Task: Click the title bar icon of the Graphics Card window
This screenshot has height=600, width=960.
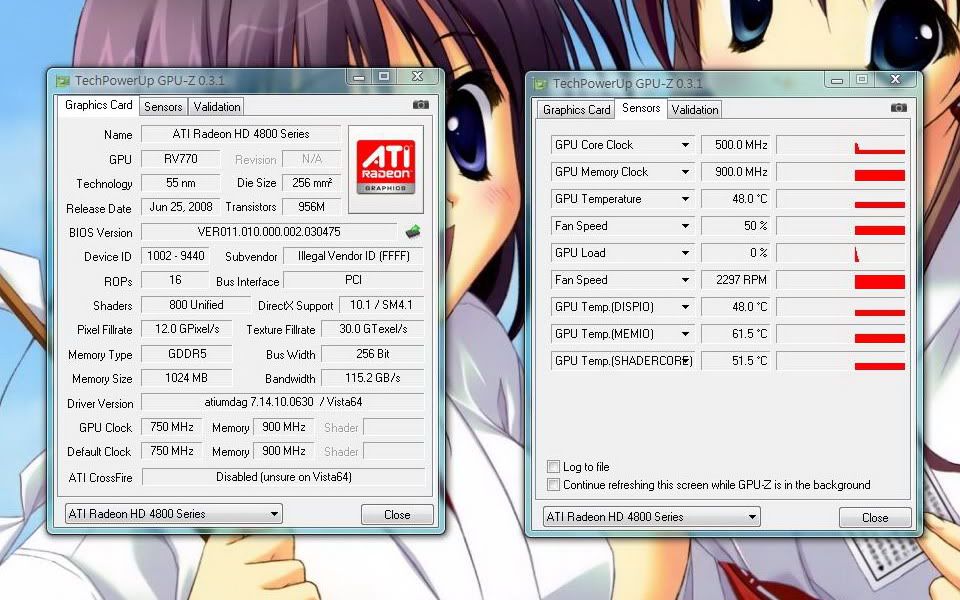Action: [63, 80]
